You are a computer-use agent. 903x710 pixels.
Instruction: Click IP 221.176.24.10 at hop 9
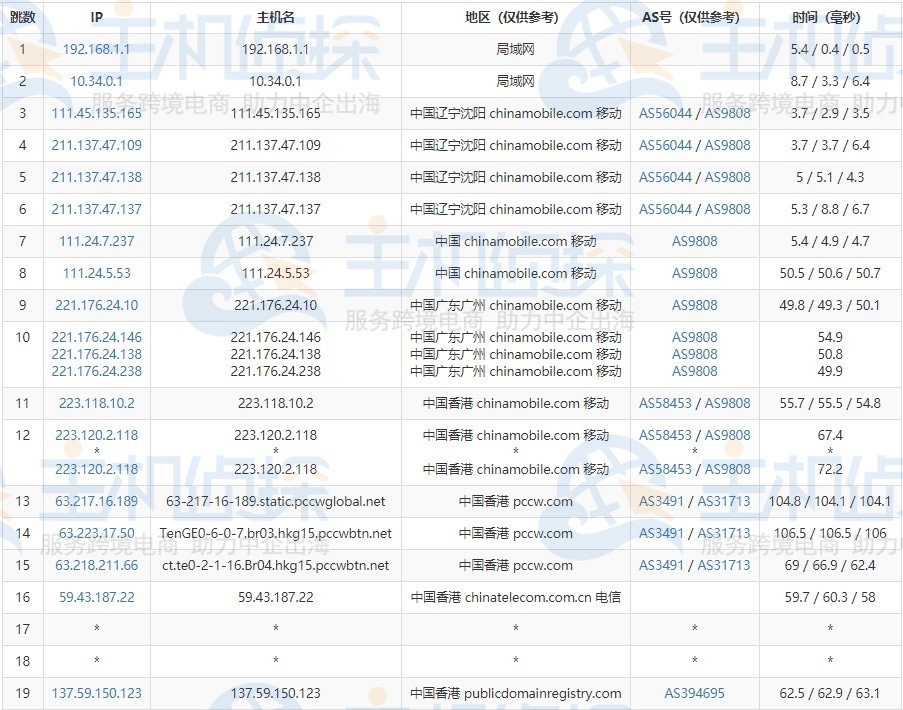tap(96, 305)
